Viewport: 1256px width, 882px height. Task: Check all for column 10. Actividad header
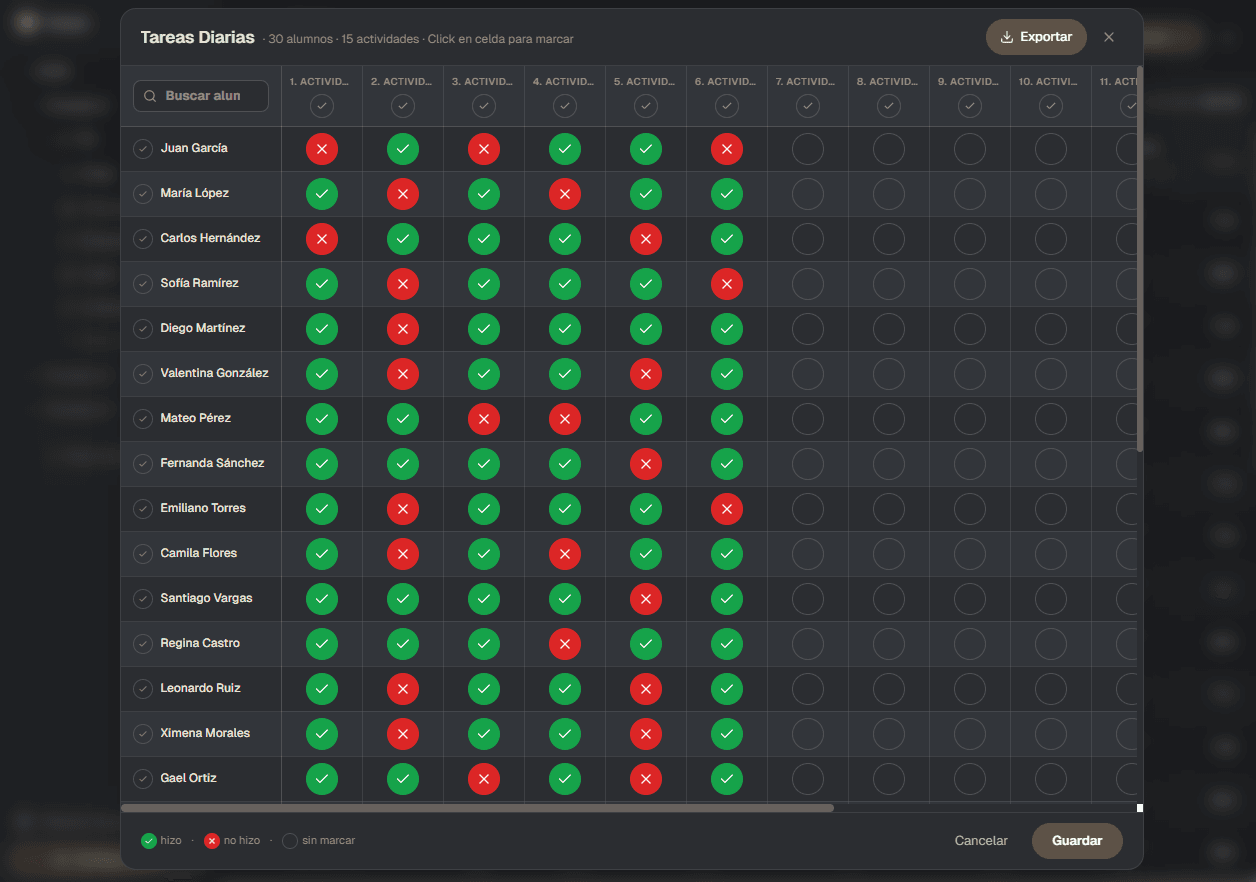click(x=1051, y=105)
